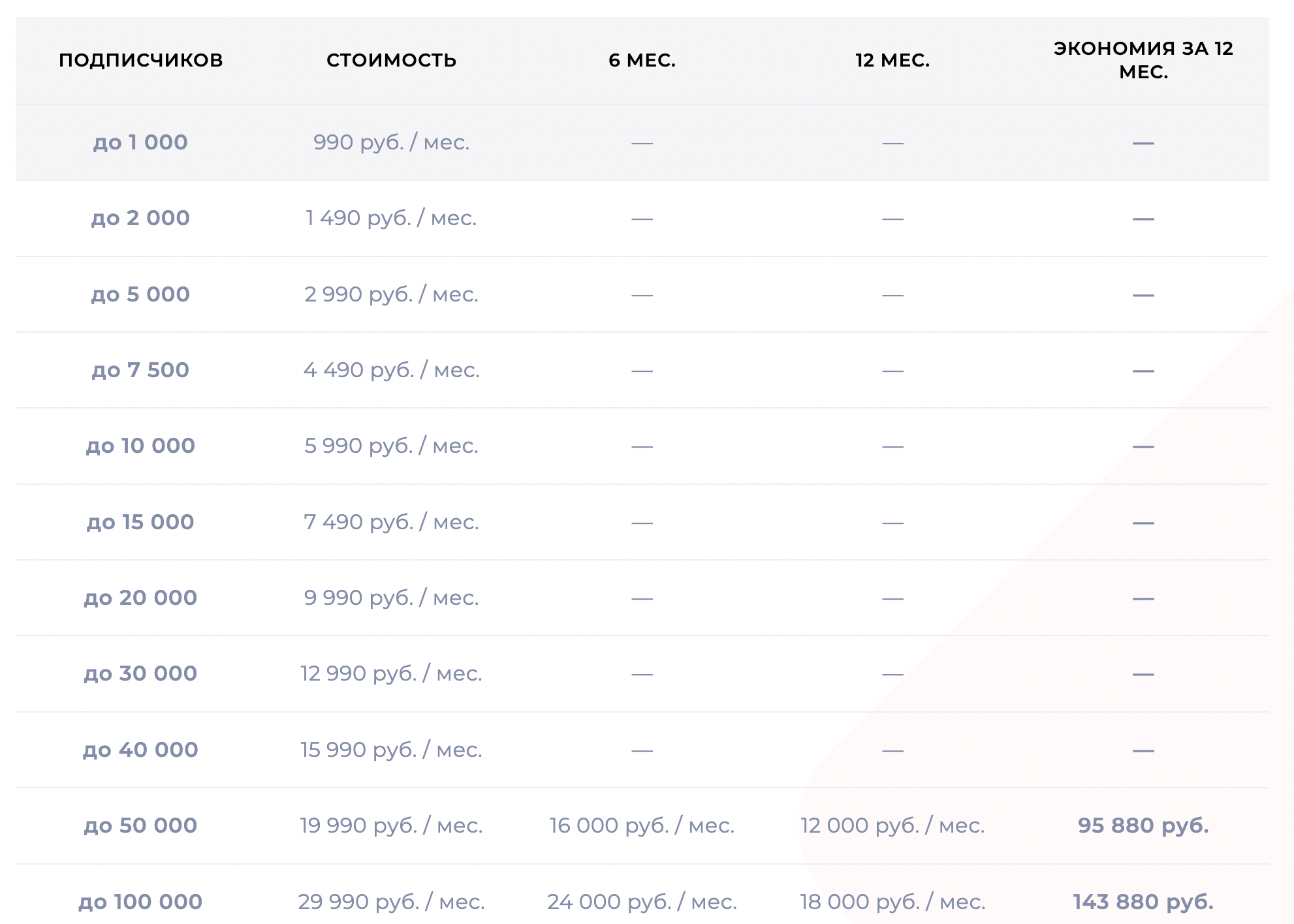Image resolution: width=1294 pixels, height=924 pixels.
Task: Click the 12 000 руб. / мес. yearly price
Action: click(892, 825)
